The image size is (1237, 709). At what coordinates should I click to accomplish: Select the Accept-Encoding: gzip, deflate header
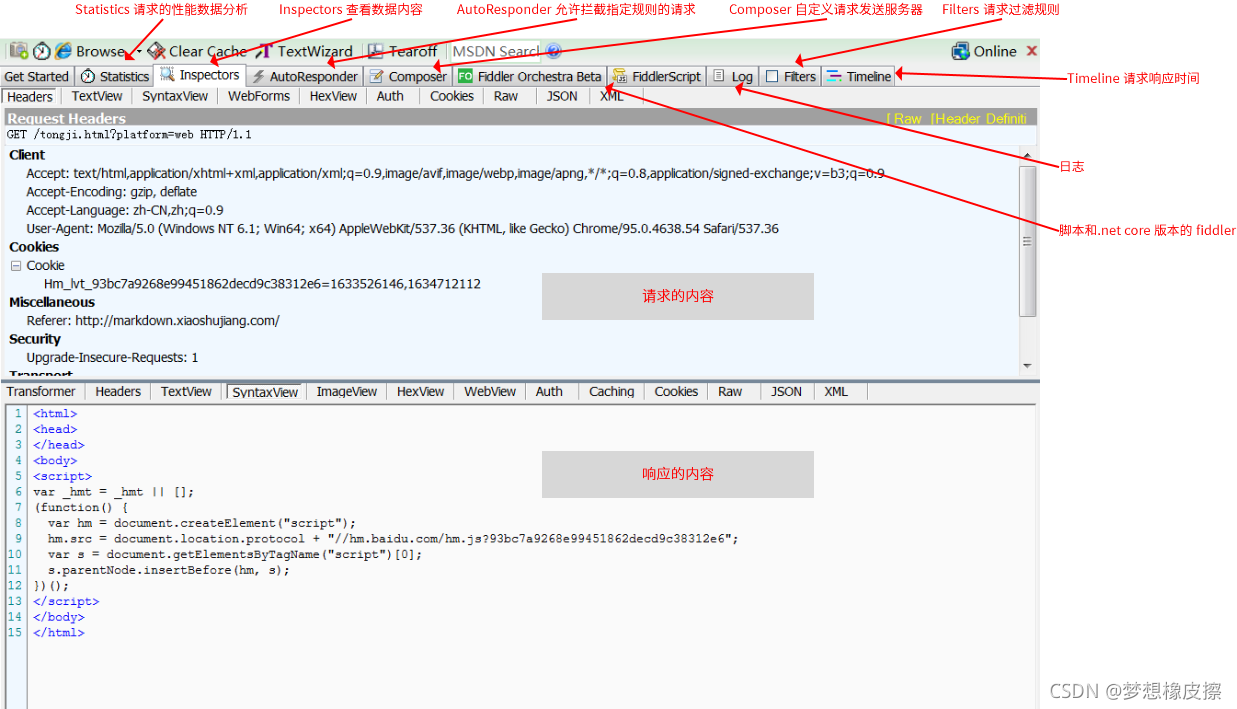click(x=112, y=192)
